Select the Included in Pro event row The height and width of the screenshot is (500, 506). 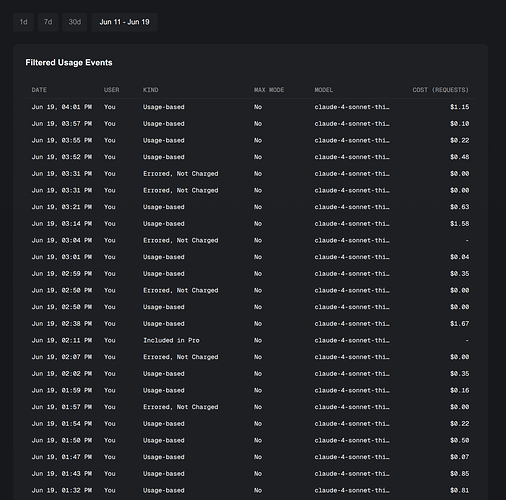(250, 340)
